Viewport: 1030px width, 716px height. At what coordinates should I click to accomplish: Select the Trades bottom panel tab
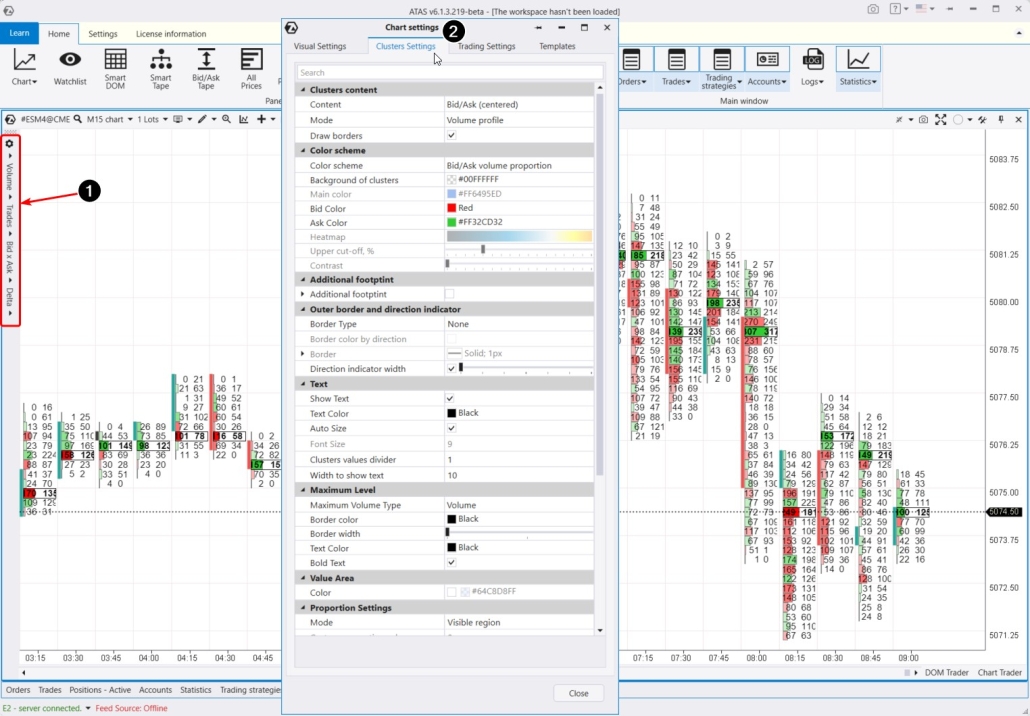(x=49, y=690)
